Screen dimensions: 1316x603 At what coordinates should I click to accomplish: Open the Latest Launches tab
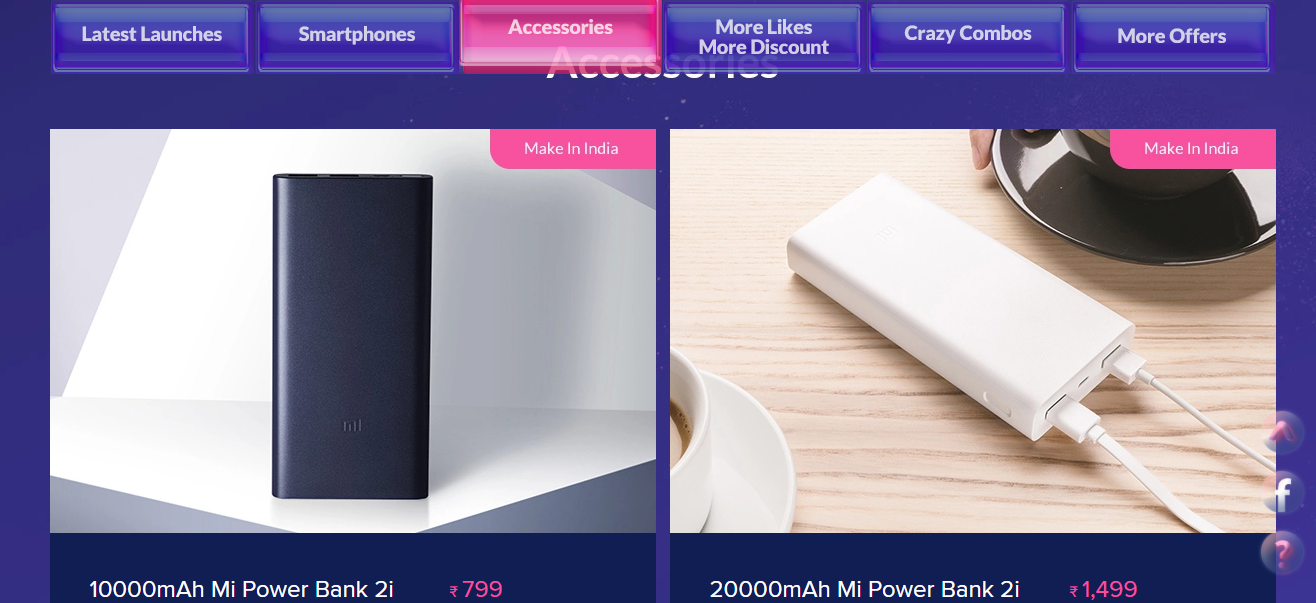(151, 37)
